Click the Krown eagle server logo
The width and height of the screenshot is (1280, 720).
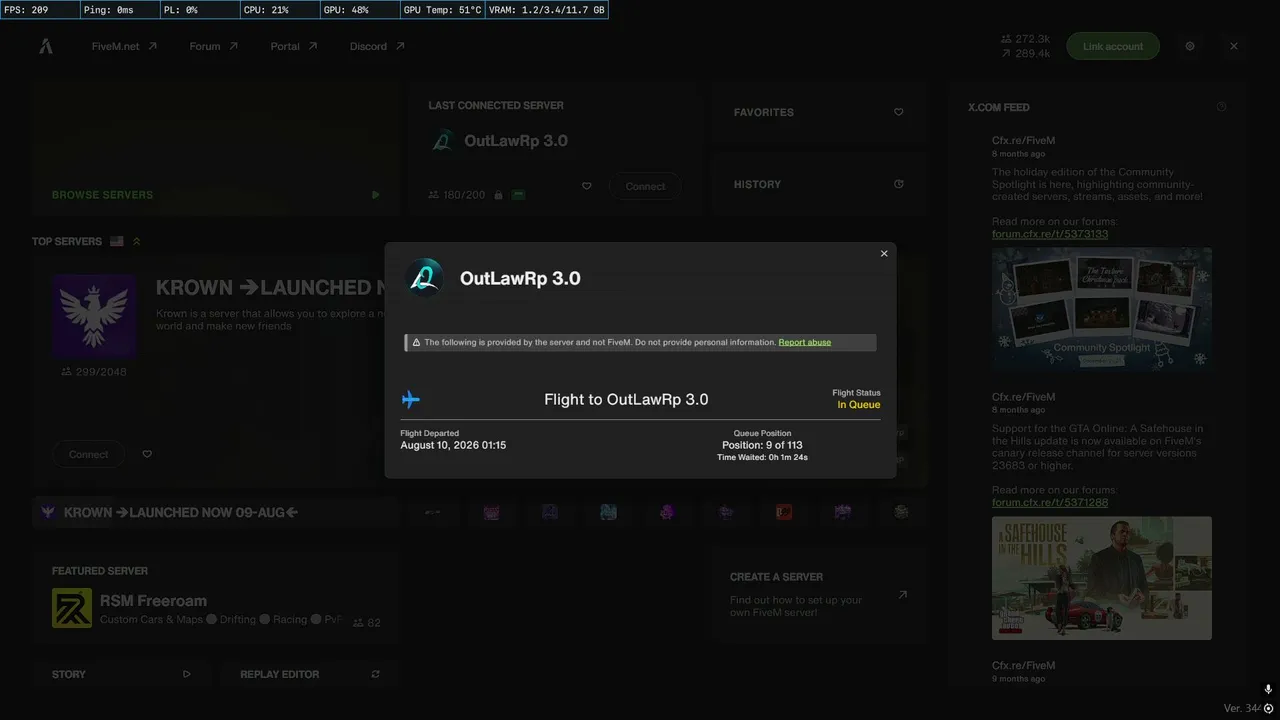(95, 315)
